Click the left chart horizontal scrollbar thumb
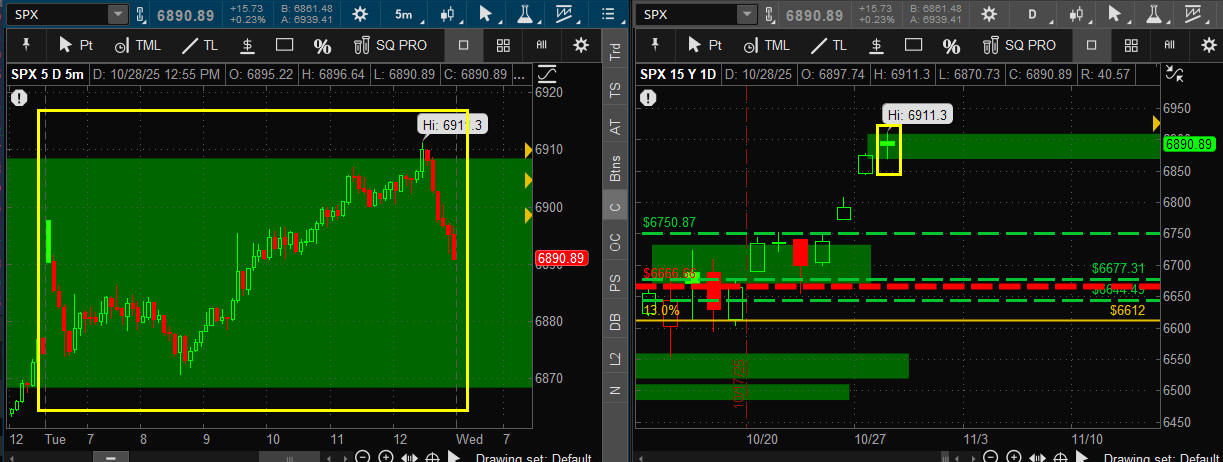1223x462 pixels. tap(110, 457)
